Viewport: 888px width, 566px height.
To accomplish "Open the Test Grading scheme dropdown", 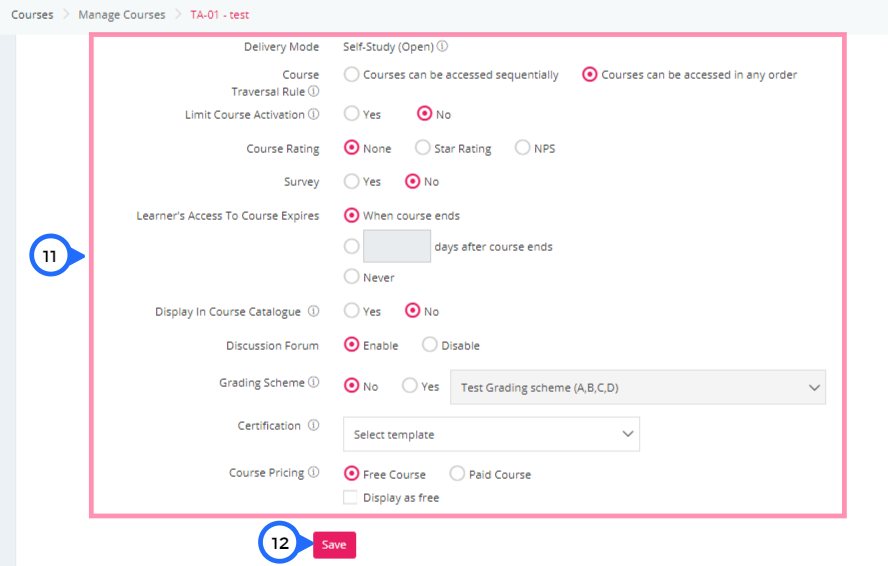I will pyautogui.click(x=638, y=387).
